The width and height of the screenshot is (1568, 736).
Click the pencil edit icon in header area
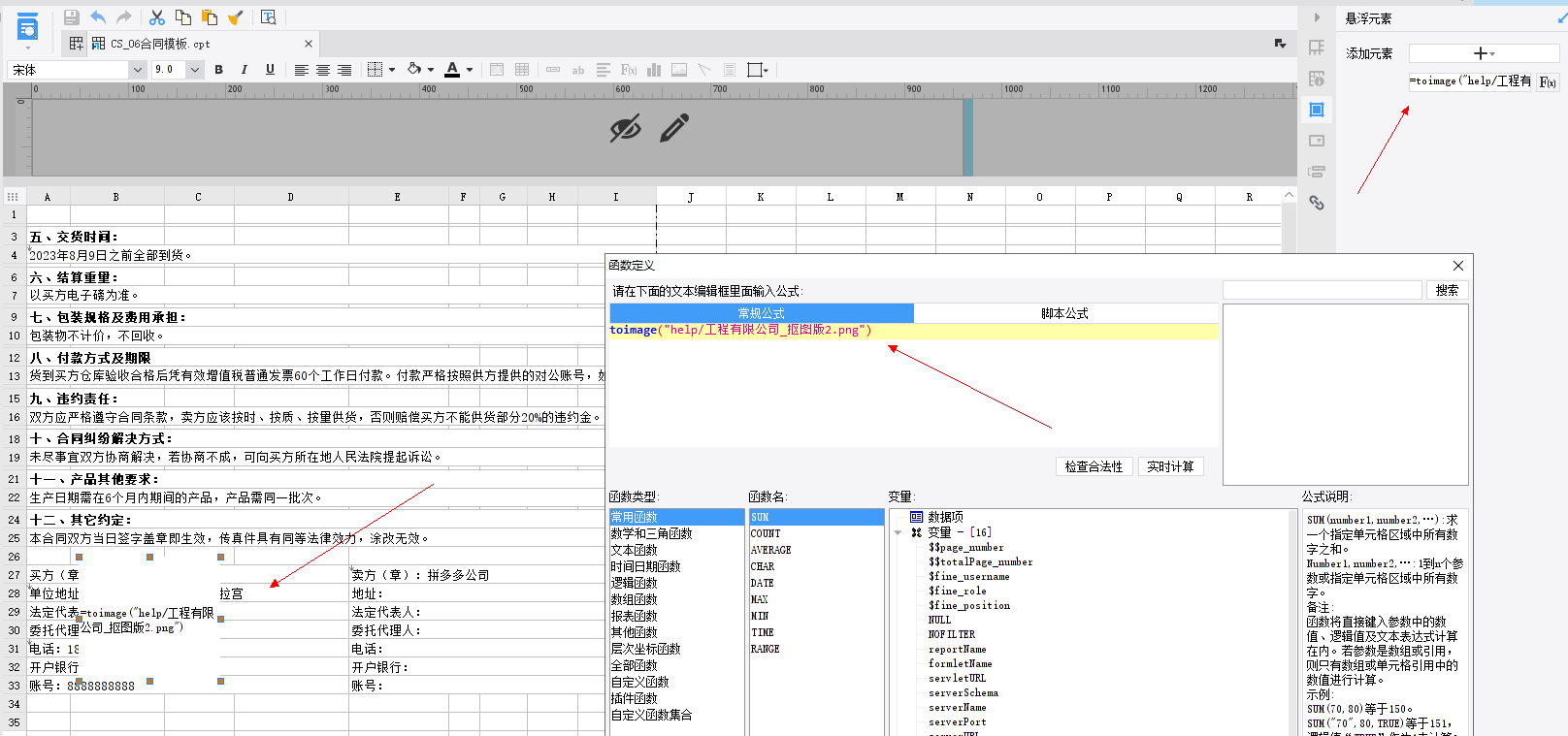coord(674,128)
